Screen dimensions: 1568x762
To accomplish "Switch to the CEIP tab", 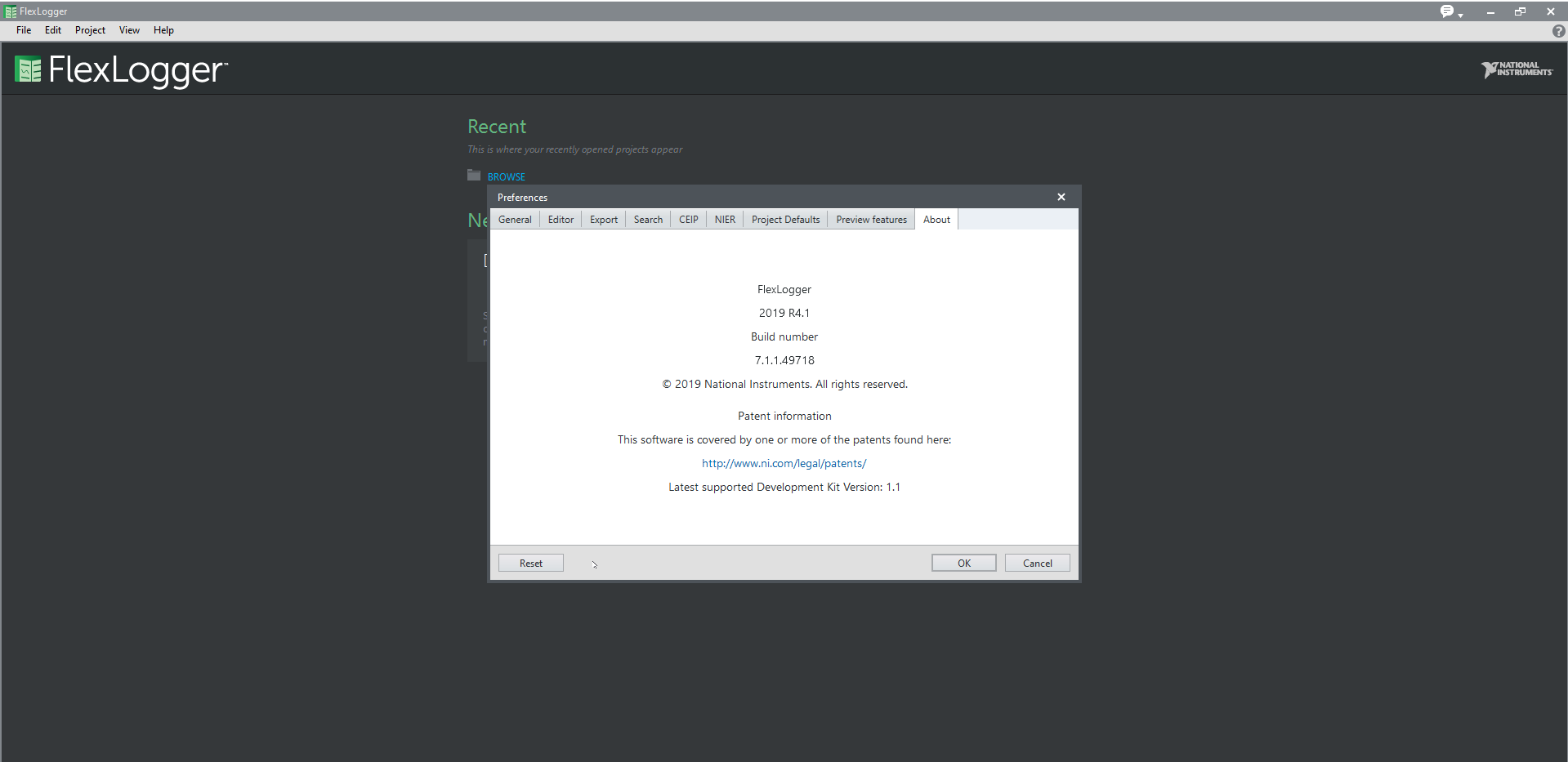I will pos(688,220).
